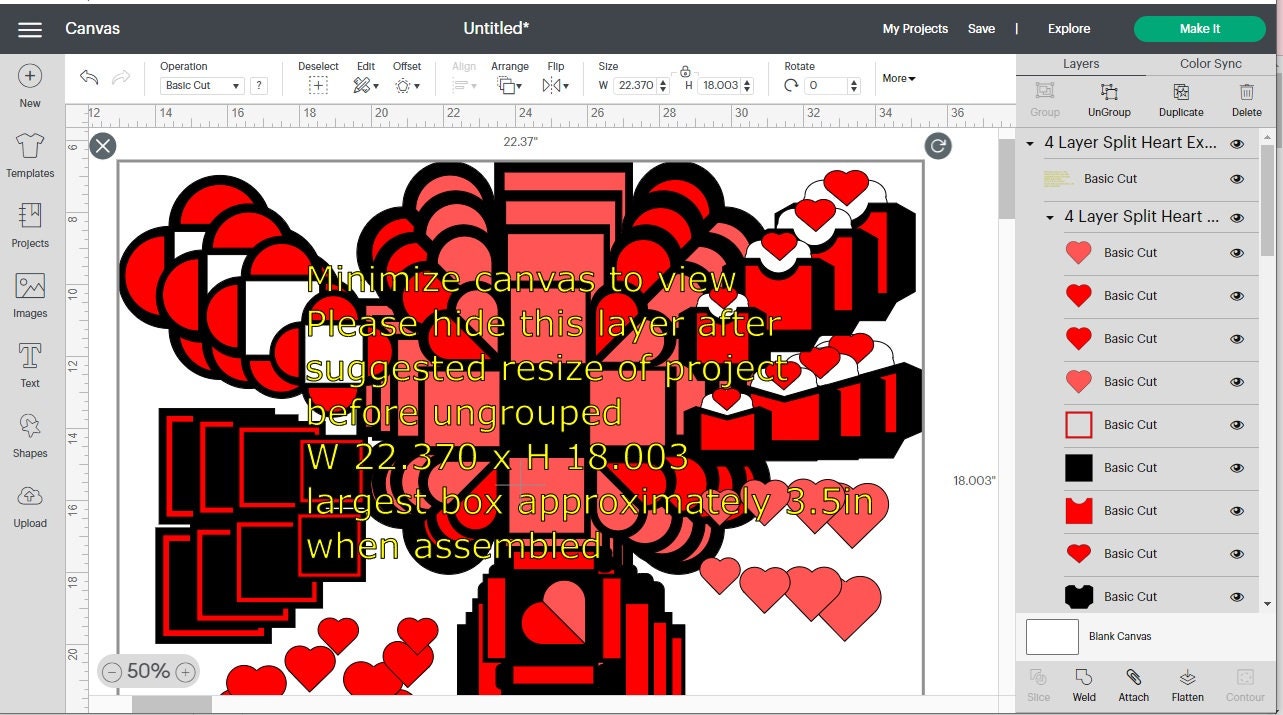
Task: Duplicate the selected layer
Action: 1181,99
